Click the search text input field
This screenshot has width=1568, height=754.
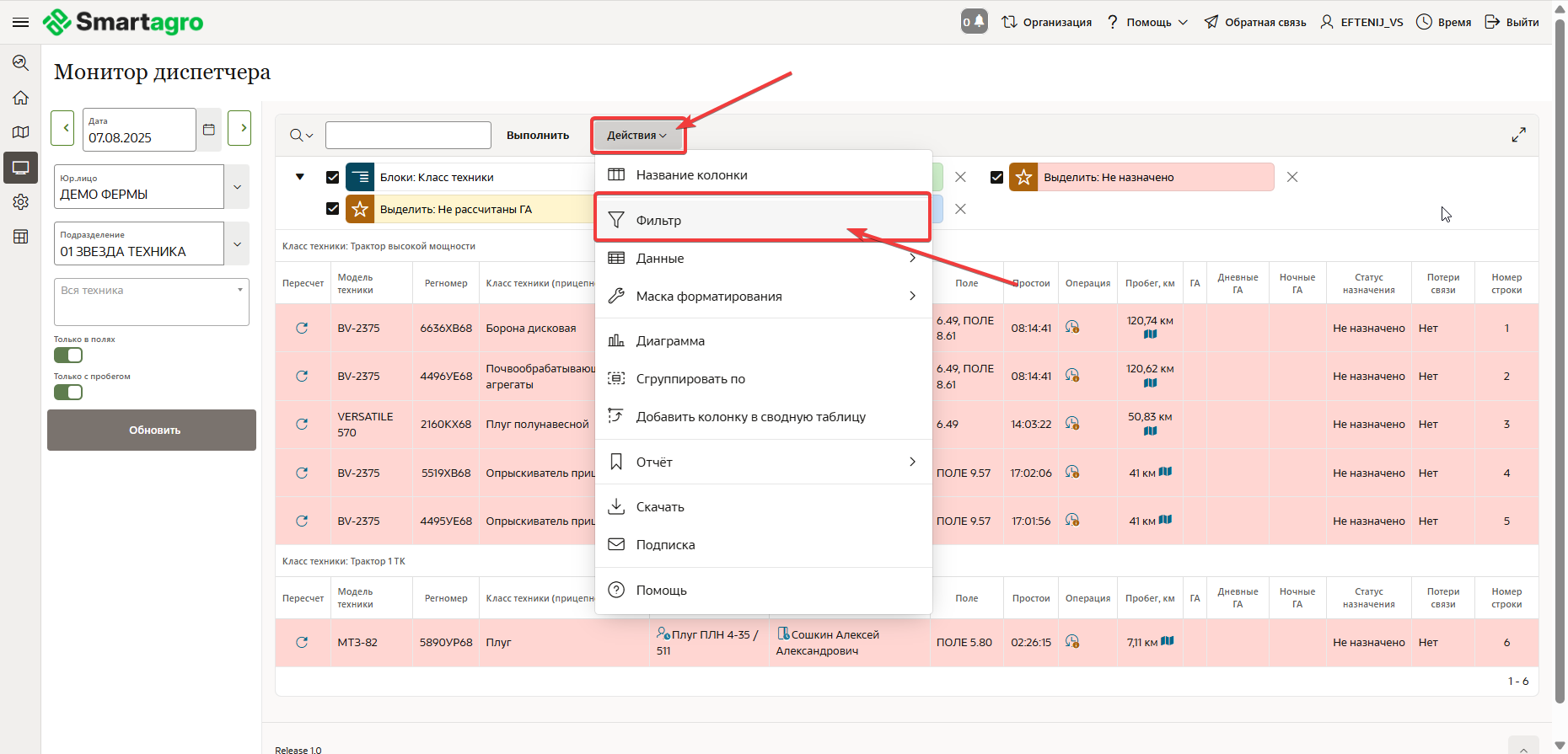click(x=408, y=135)
